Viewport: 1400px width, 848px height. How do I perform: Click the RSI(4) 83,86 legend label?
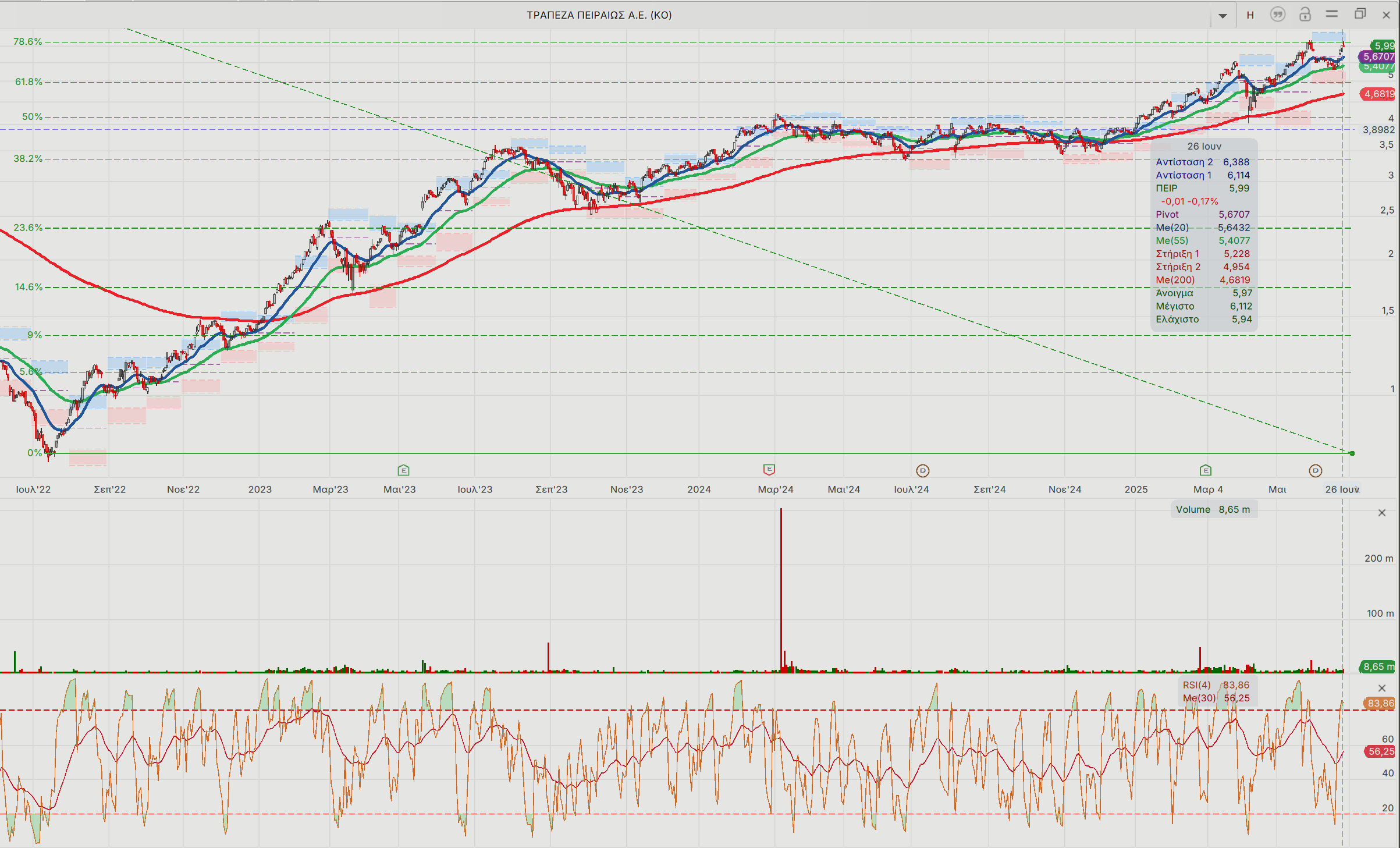1216,685
